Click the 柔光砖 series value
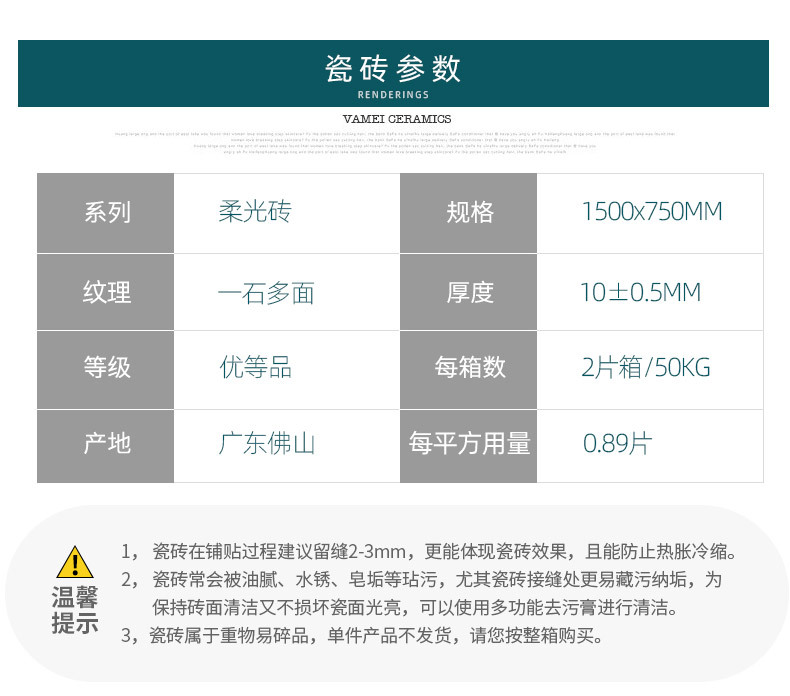Viewport: 790px width, 696px height. click(255, 212)
